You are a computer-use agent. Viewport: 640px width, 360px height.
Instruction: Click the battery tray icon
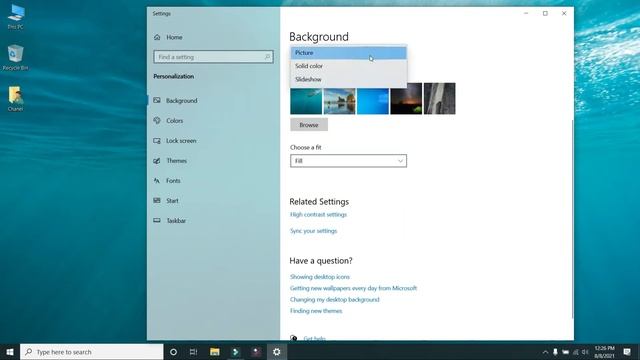click(565, 352)
